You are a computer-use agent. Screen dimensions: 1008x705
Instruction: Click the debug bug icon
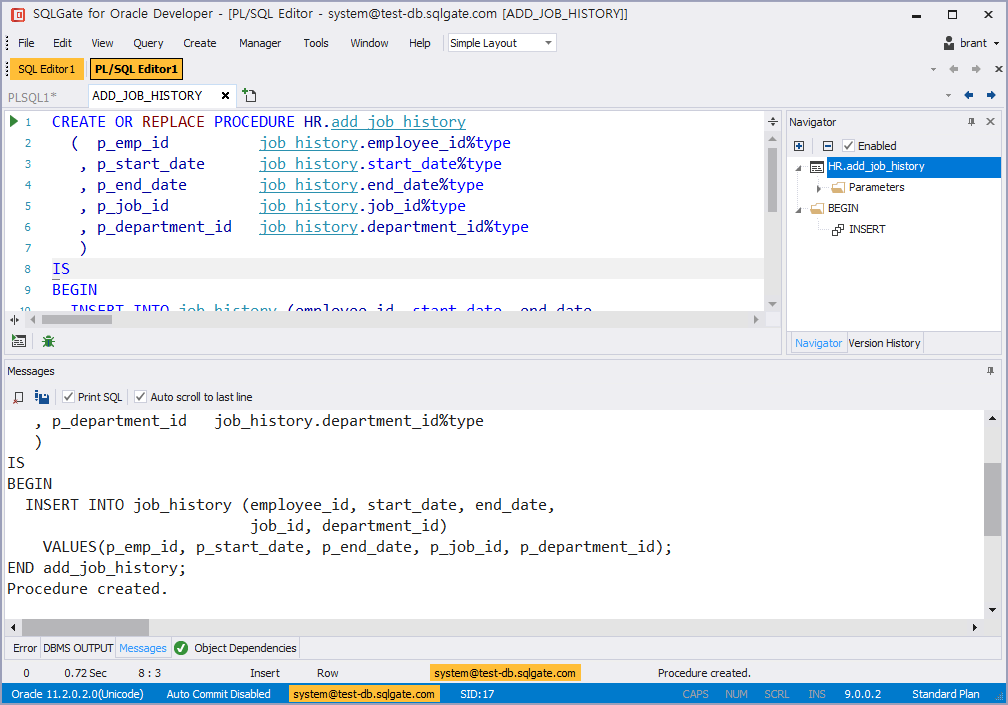[x=48, y=341]
